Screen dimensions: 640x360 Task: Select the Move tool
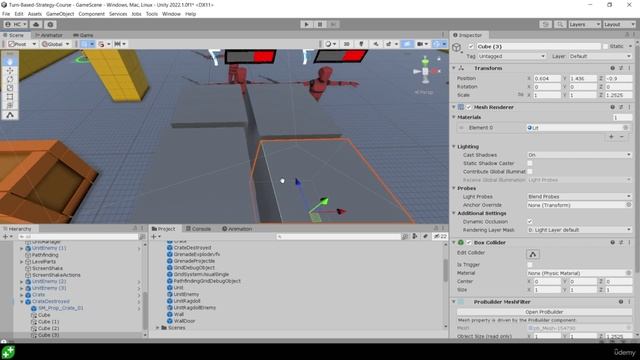click(x=10, y=71)
